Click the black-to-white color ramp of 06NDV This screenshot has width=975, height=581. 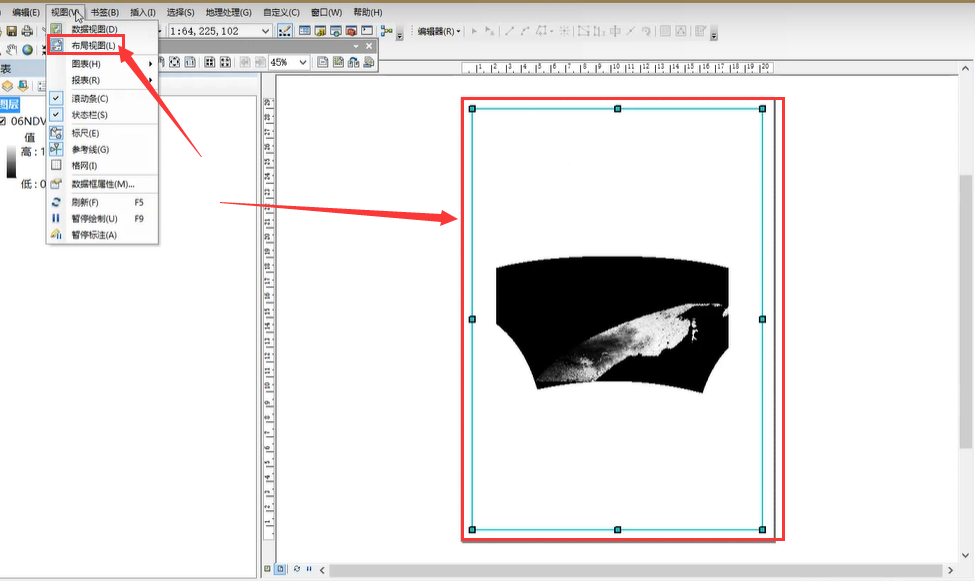pyautogui.click(x=11, y=162)
